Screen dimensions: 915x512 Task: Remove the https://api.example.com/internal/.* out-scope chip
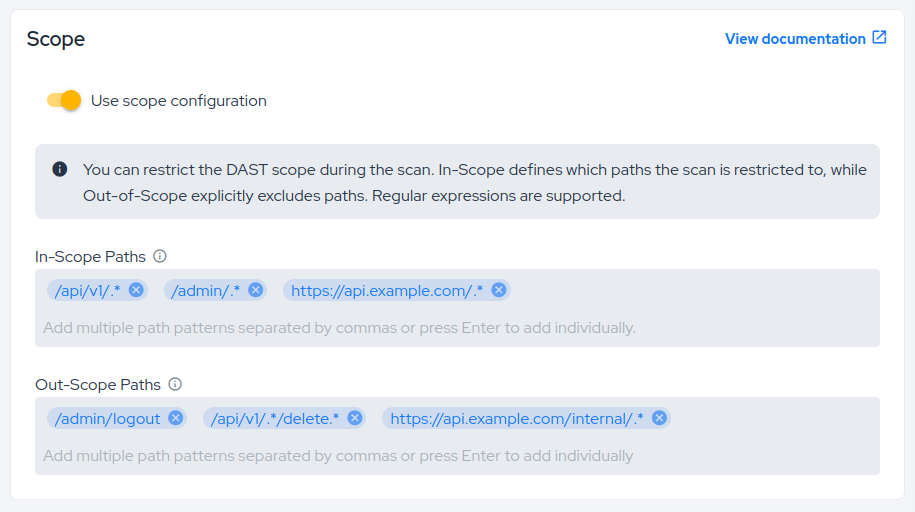(x=659, y=418)
